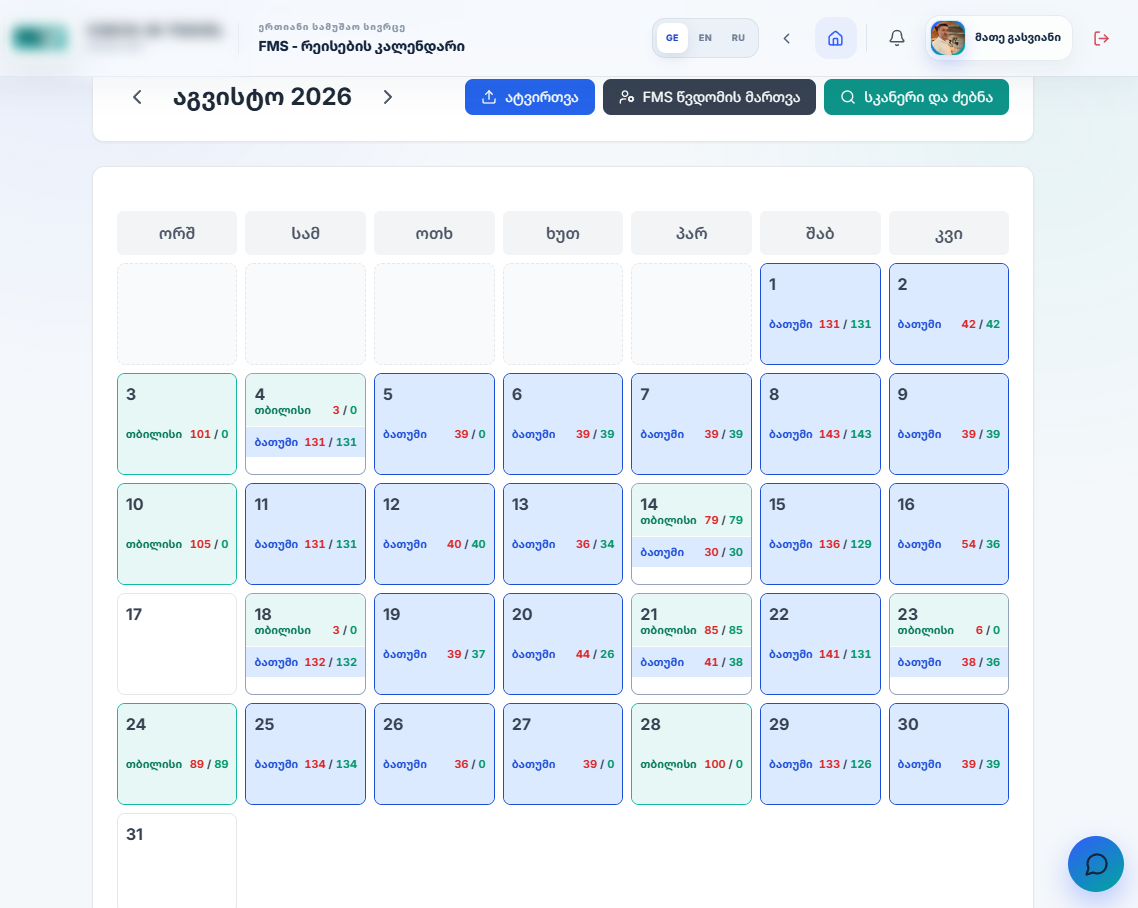Switch language to GE
Image resolution: width=1138 pixels, height=908 pixels.
672,38
